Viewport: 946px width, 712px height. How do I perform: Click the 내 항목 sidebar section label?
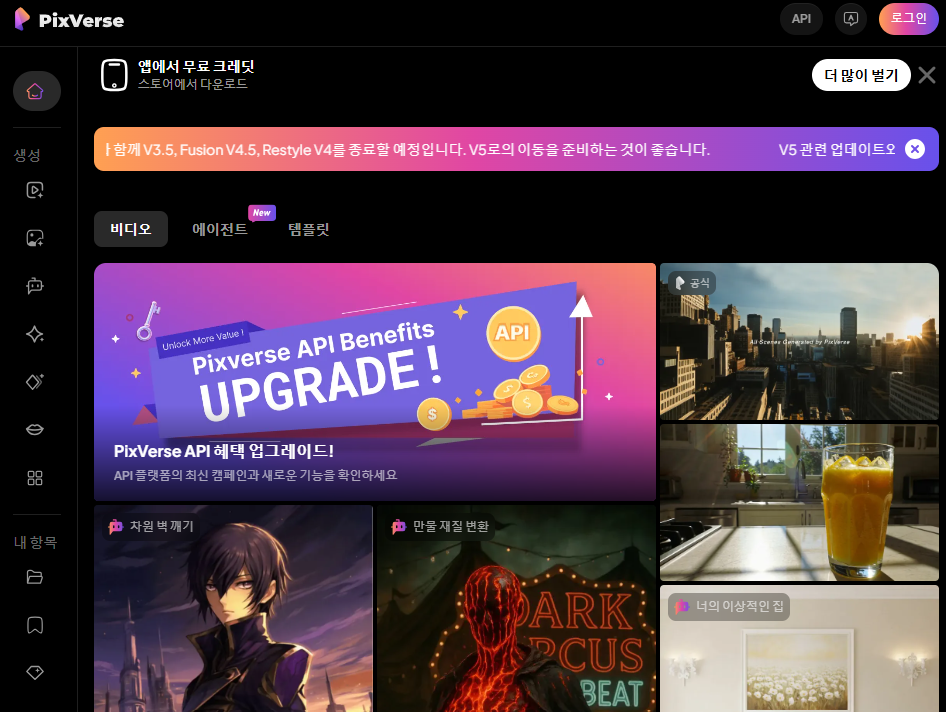35,542
